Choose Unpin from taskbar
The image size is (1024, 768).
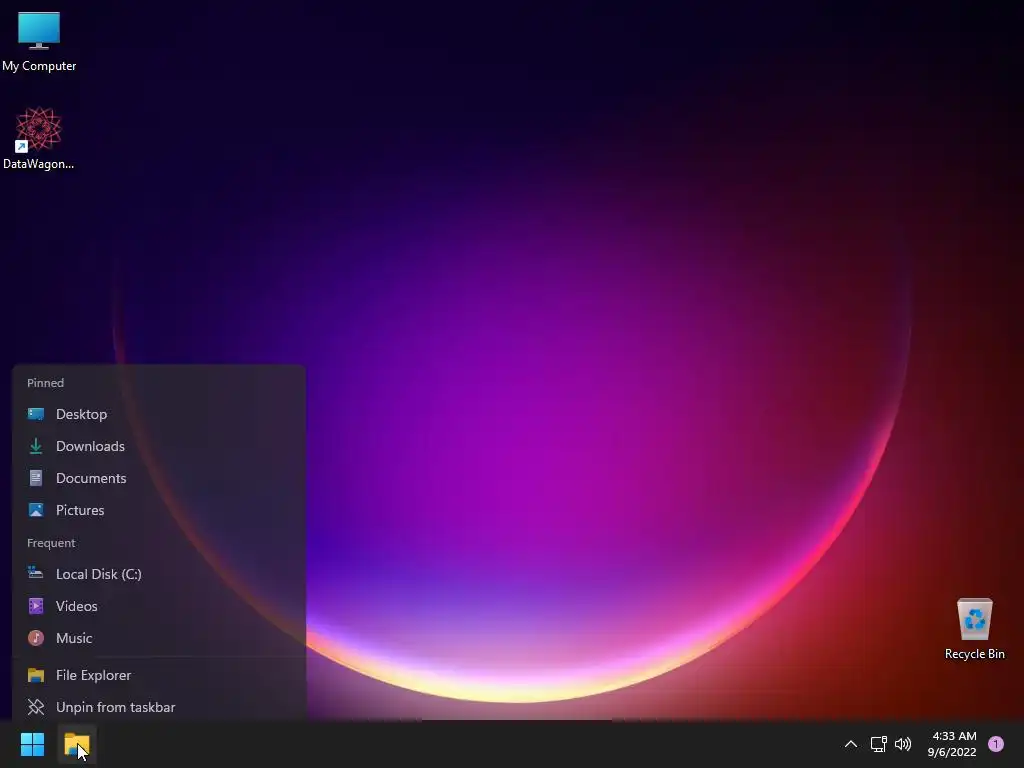[159, 707]
